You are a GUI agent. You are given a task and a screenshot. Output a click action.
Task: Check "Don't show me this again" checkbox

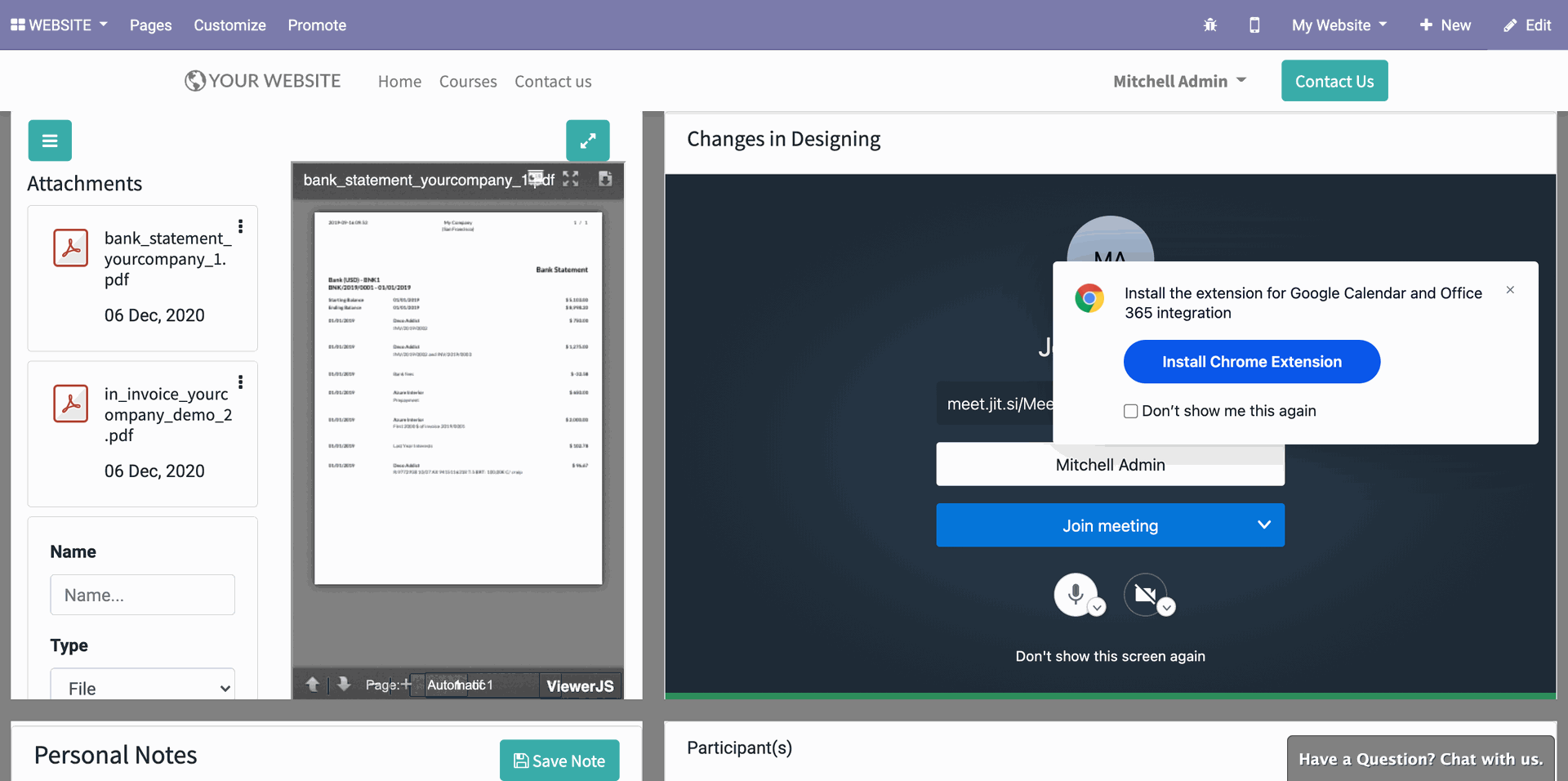(x=1131, y=411)
